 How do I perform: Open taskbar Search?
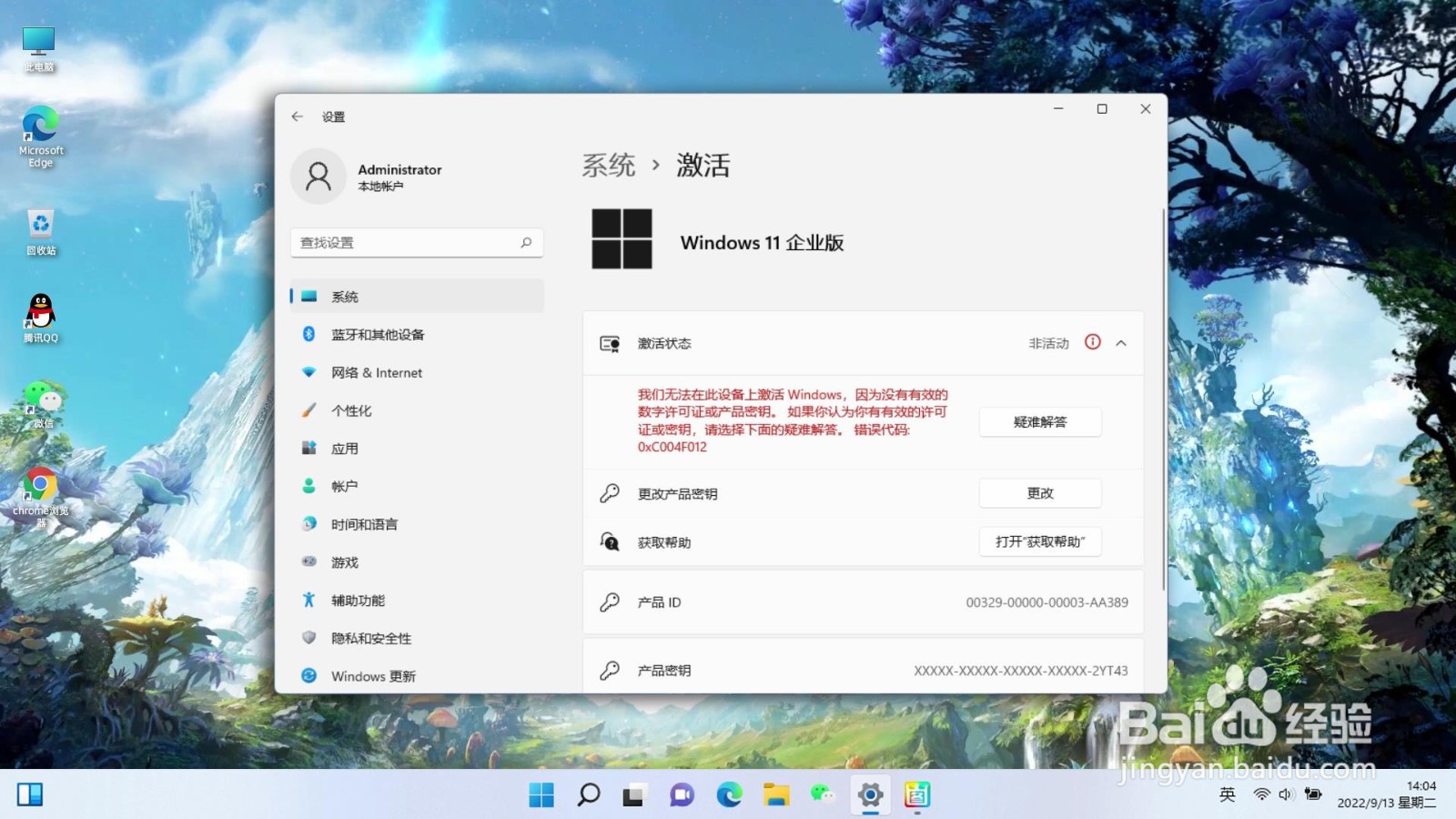(589, 794)
